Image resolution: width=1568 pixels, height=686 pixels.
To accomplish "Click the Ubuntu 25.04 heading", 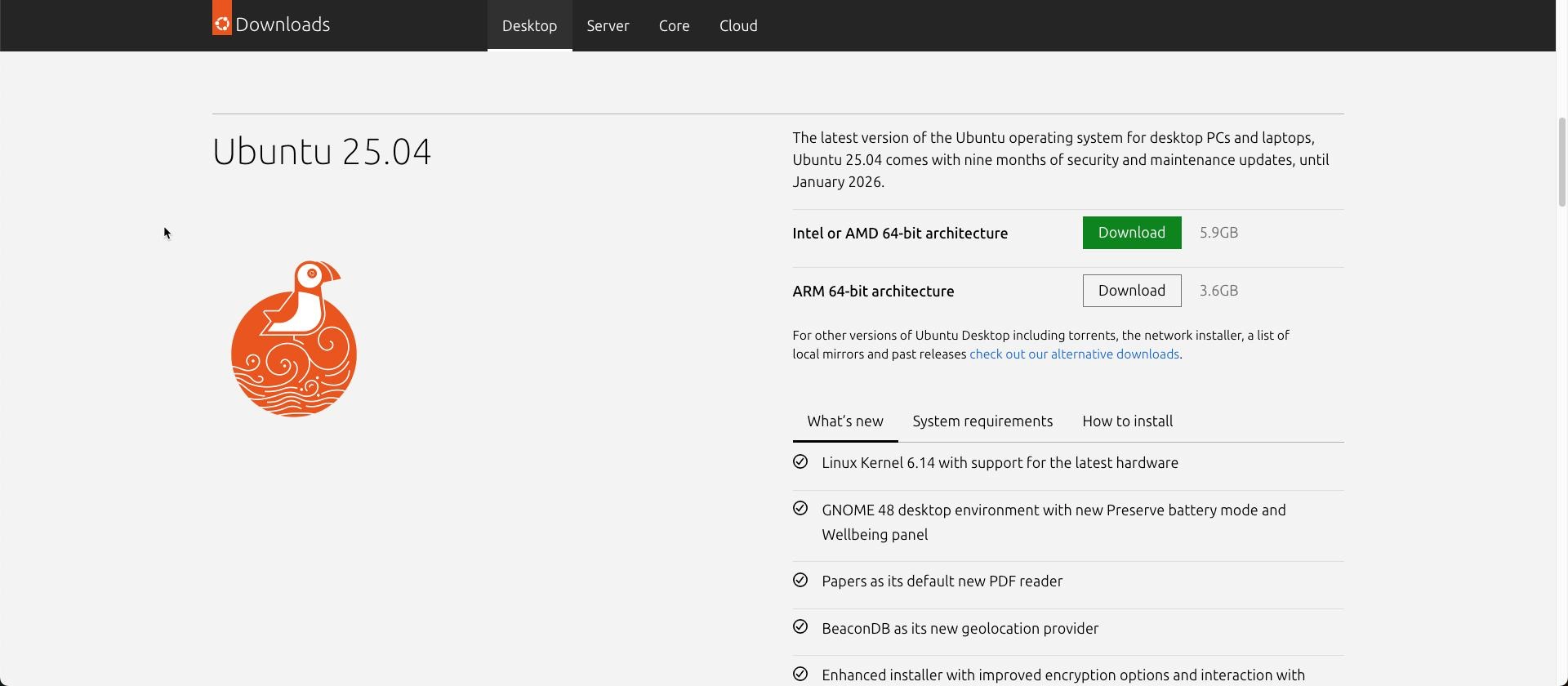I will [x=322, y=152].
